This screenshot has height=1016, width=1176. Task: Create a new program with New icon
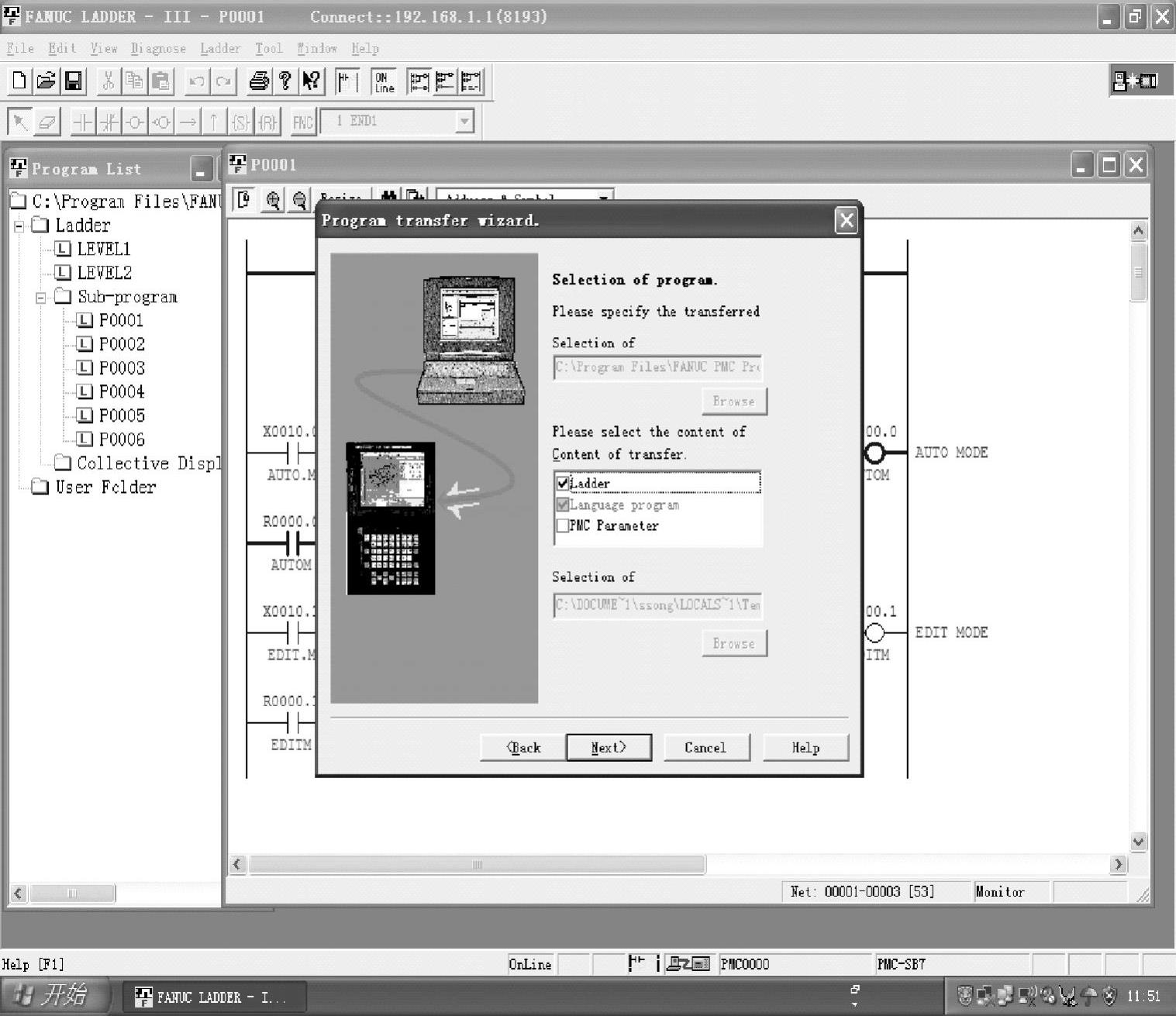19,81
